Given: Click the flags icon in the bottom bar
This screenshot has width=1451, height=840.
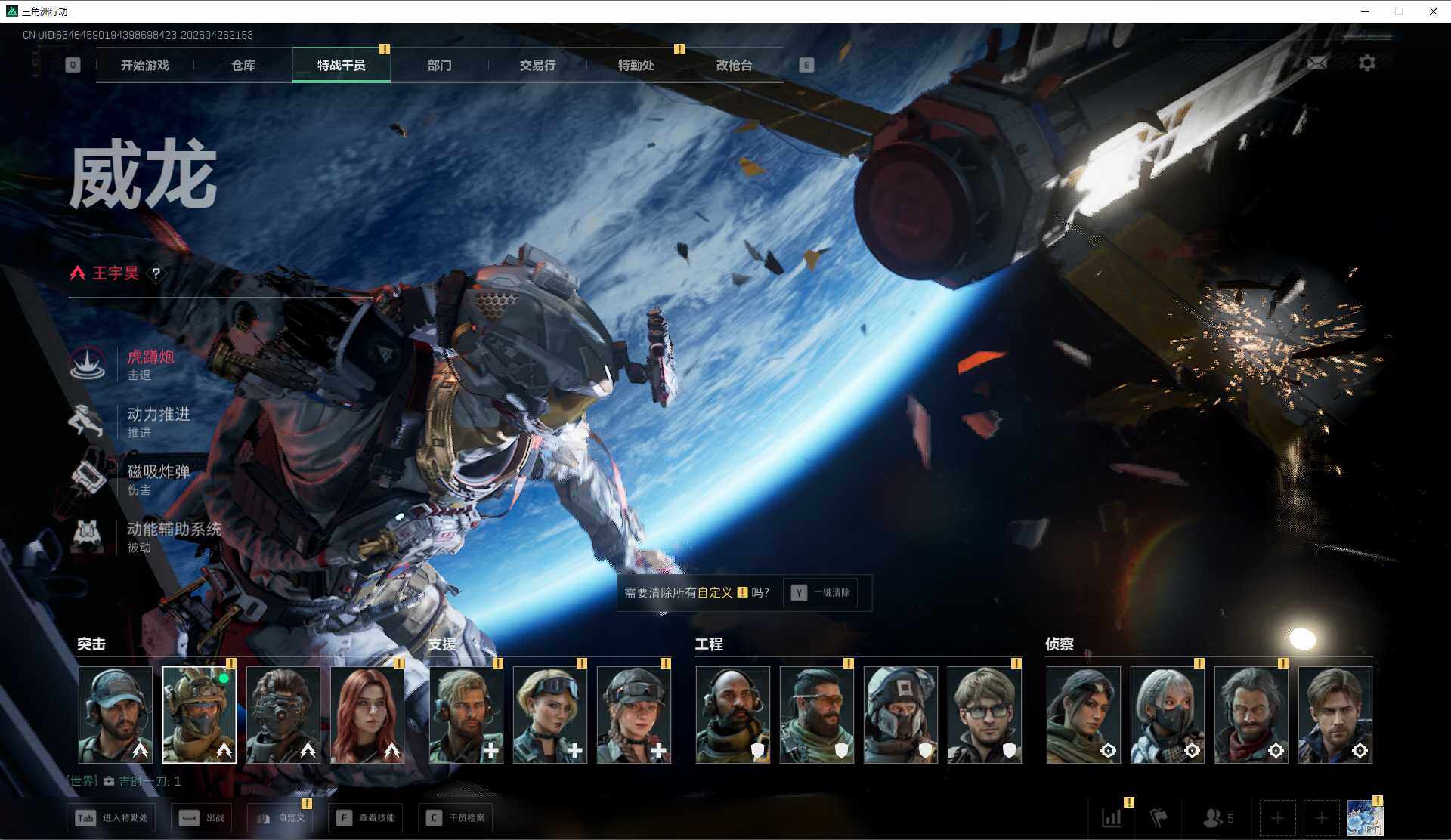Looking at the screenshot, I should [1159, 817].
